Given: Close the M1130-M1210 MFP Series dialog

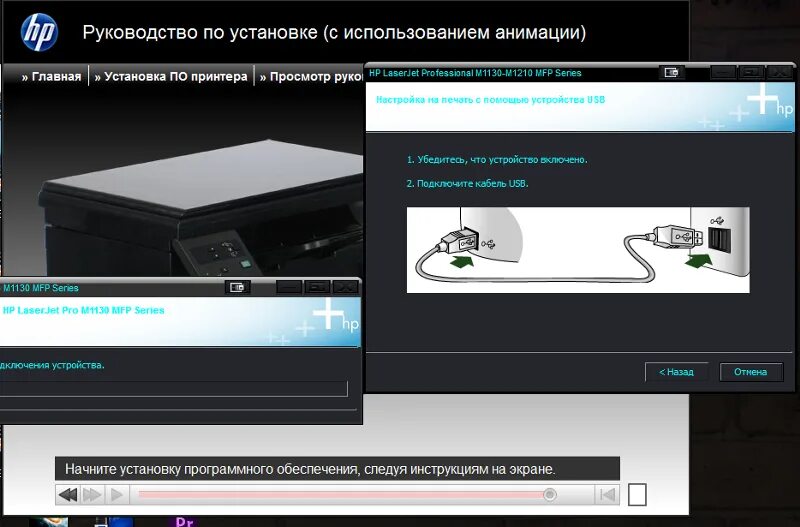Looking at the screenshot, I should point(779,72).
